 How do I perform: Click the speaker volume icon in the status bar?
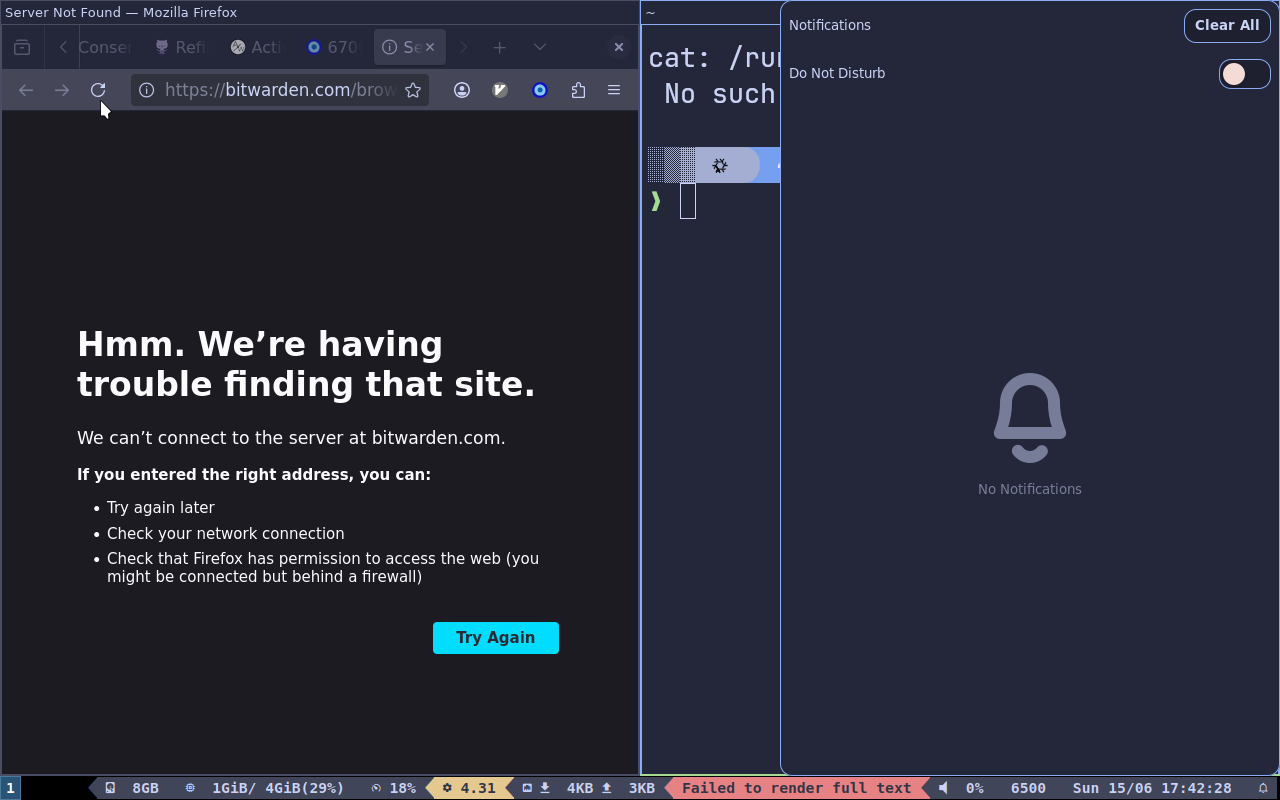(x=943, y=788)
